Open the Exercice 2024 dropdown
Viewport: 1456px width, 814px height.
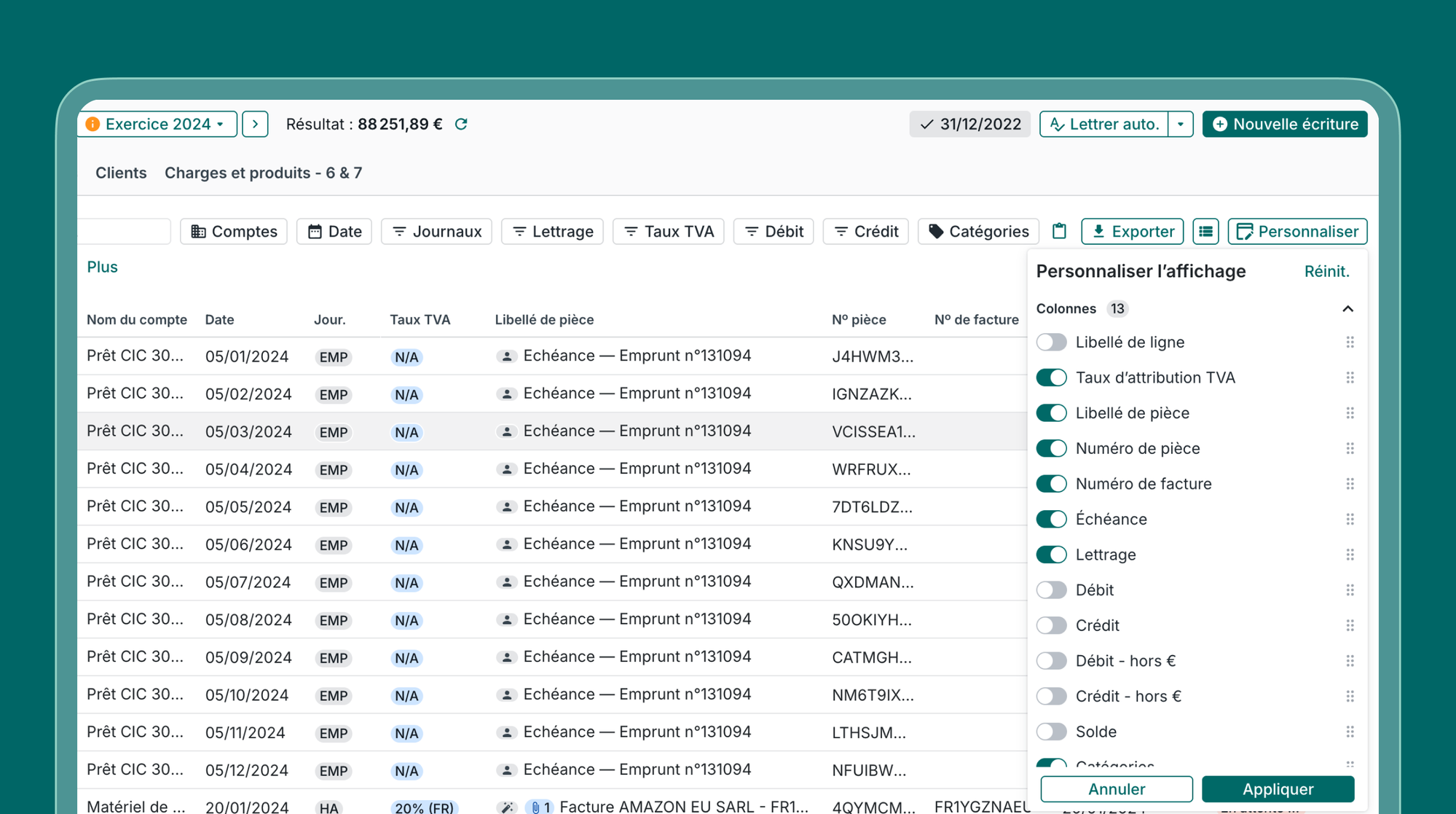pos(157,124)
